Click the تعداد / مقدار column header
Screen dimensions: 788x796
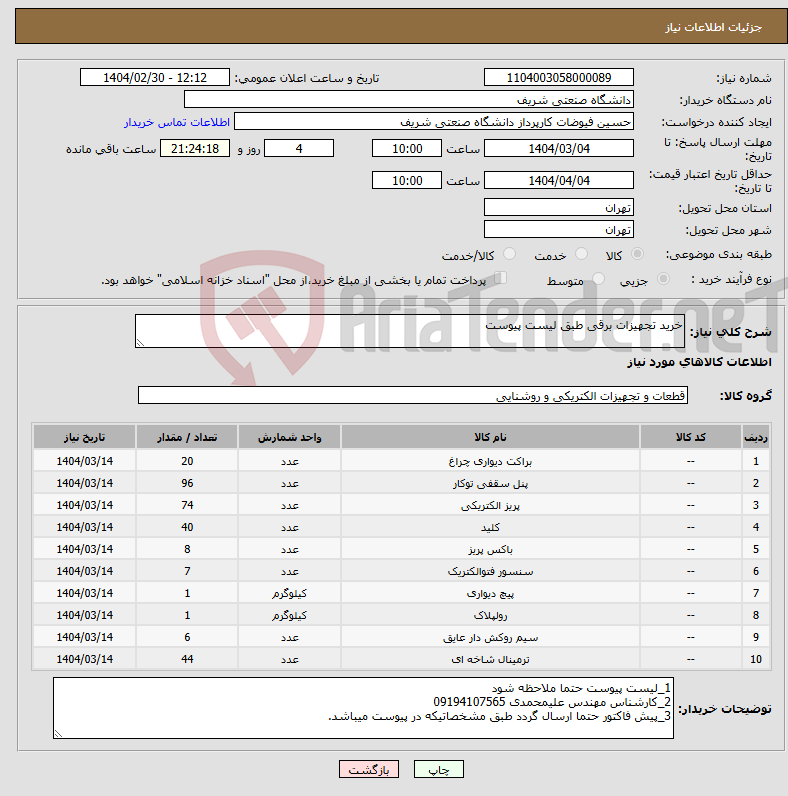pos(187,437)
